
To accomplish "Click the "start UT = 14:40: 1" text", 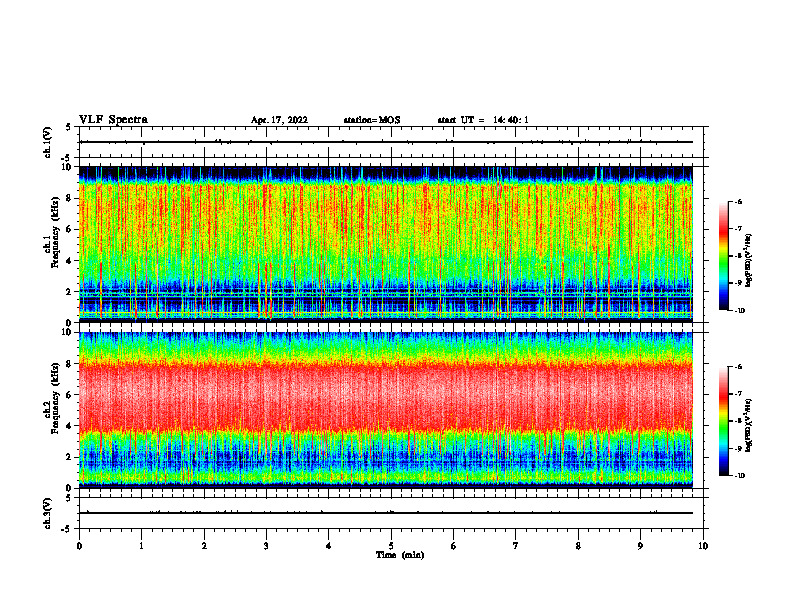I will coord(483,120).
